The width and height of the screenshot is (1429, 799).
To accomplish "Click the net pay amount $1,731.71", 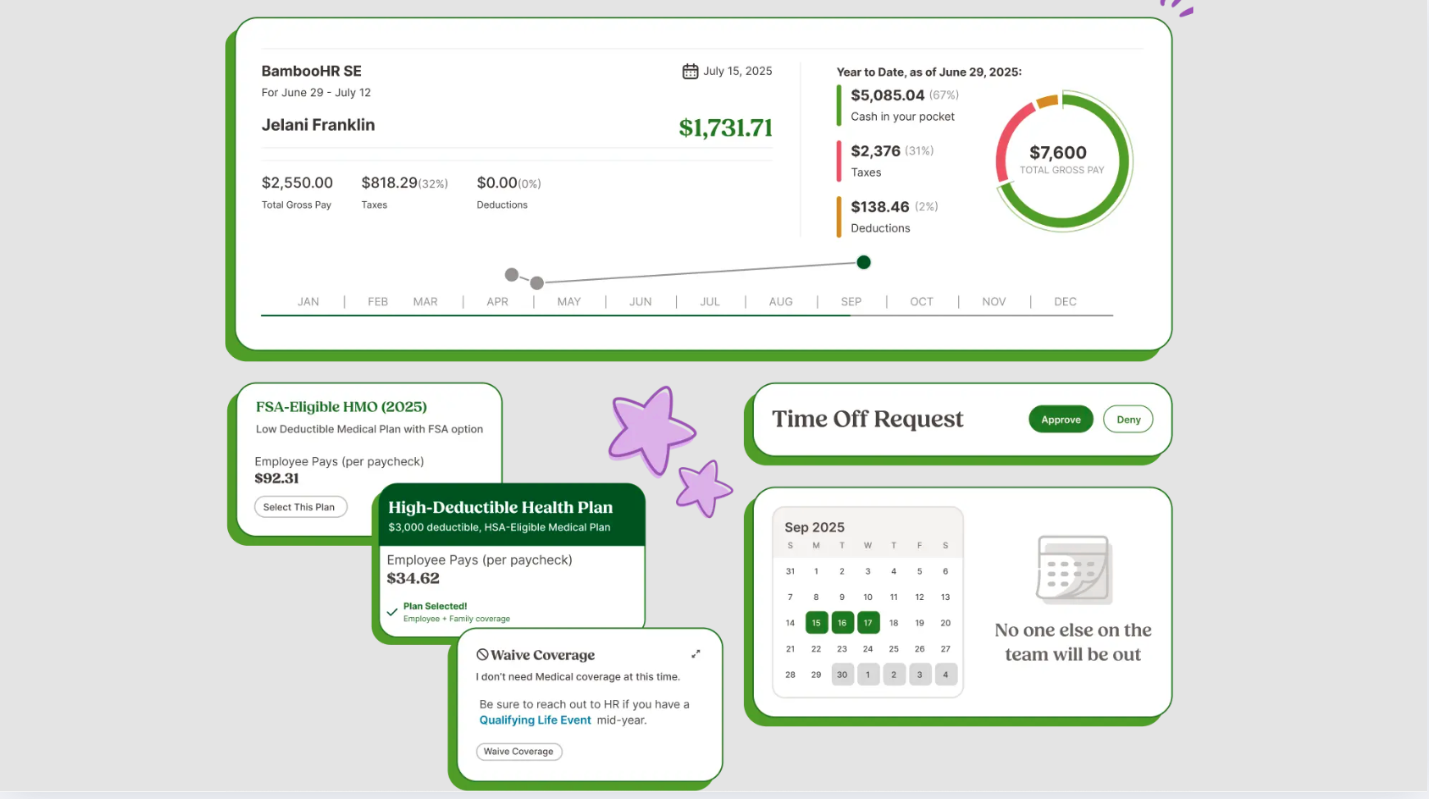I will click(x=726, y=128).
